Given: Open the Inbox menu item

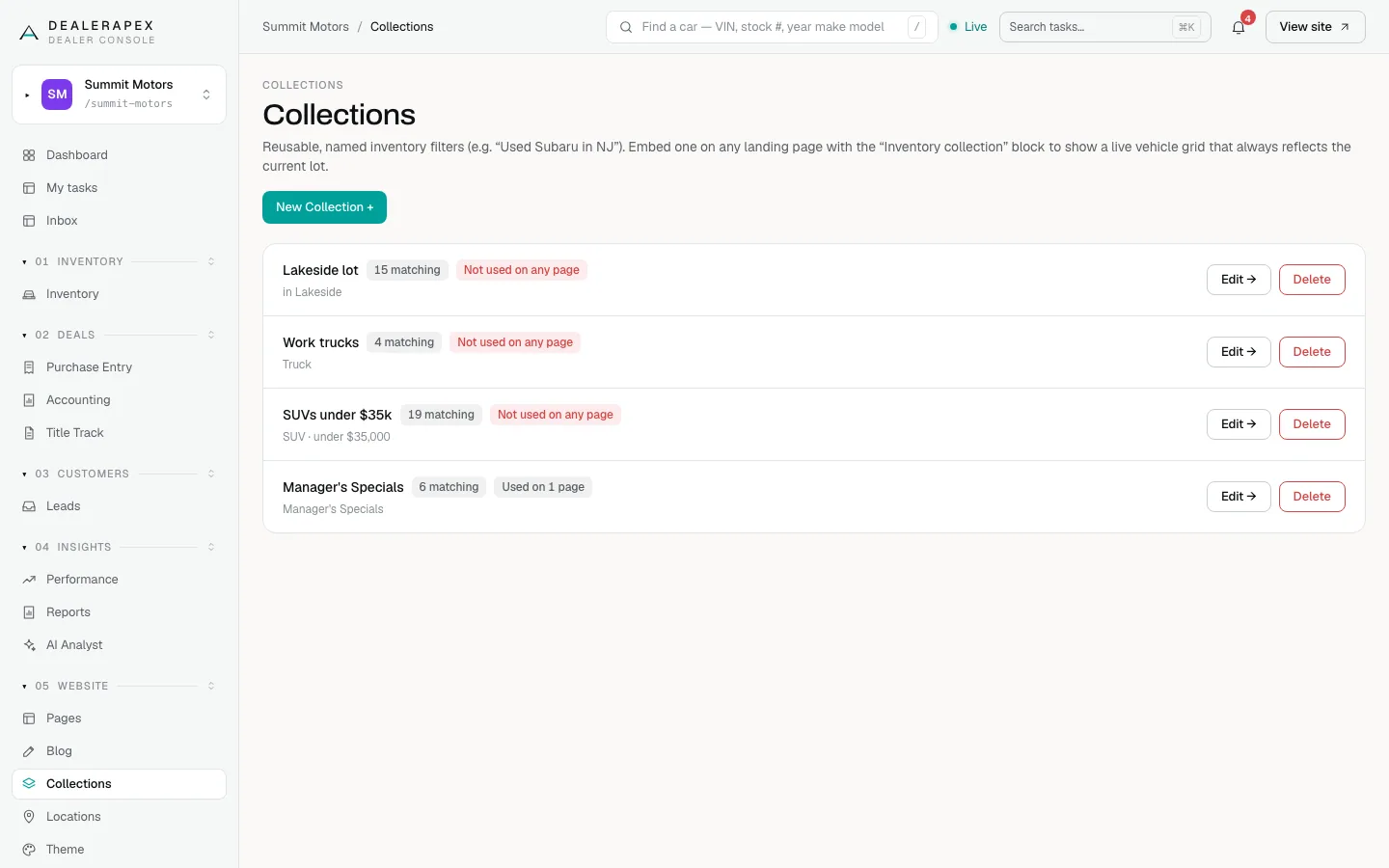Looking at the screenshot, I should tap(119, 221).
